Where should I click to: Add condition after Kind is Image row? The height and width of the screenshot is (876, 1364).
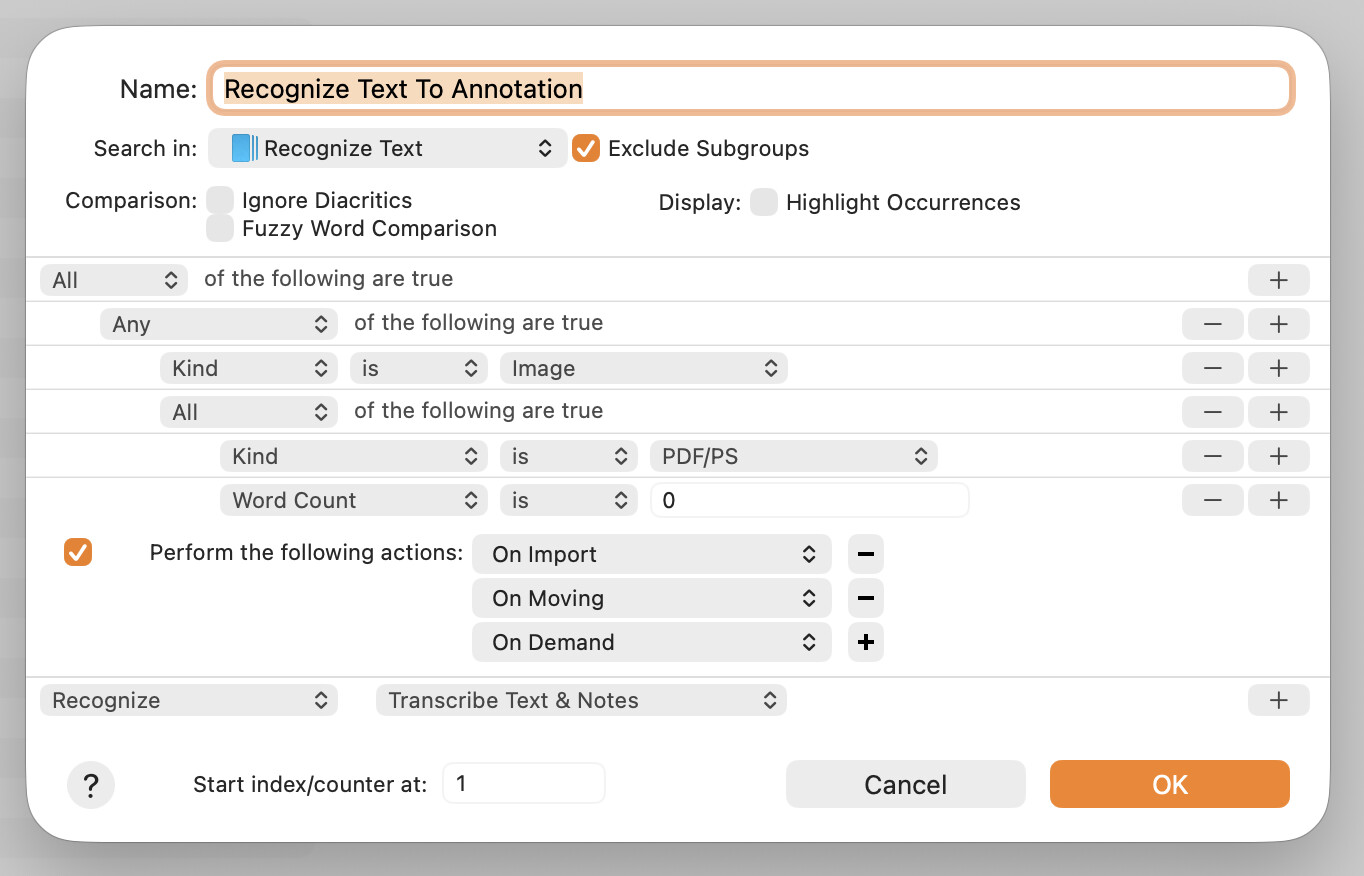pyautogui.click(x=1278, y=368)
